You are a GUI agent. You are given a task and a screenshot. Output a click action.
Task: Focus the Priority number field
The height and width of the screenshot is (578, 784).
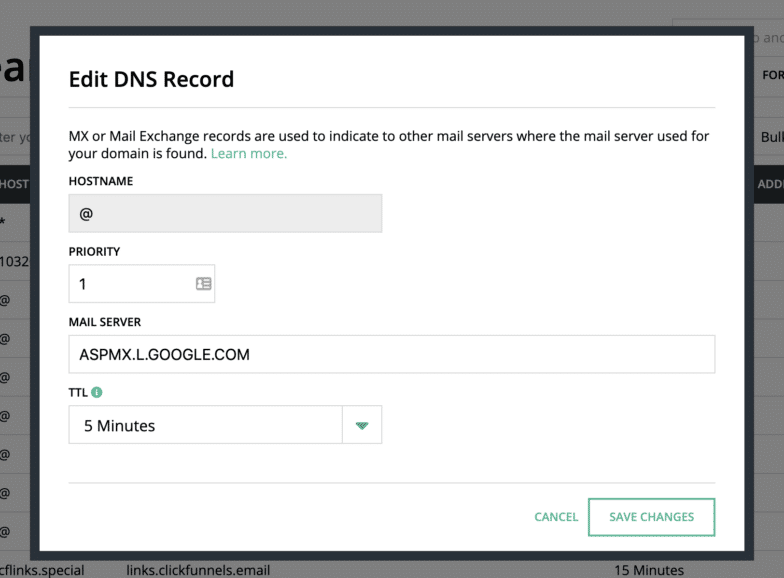[130, 284]
